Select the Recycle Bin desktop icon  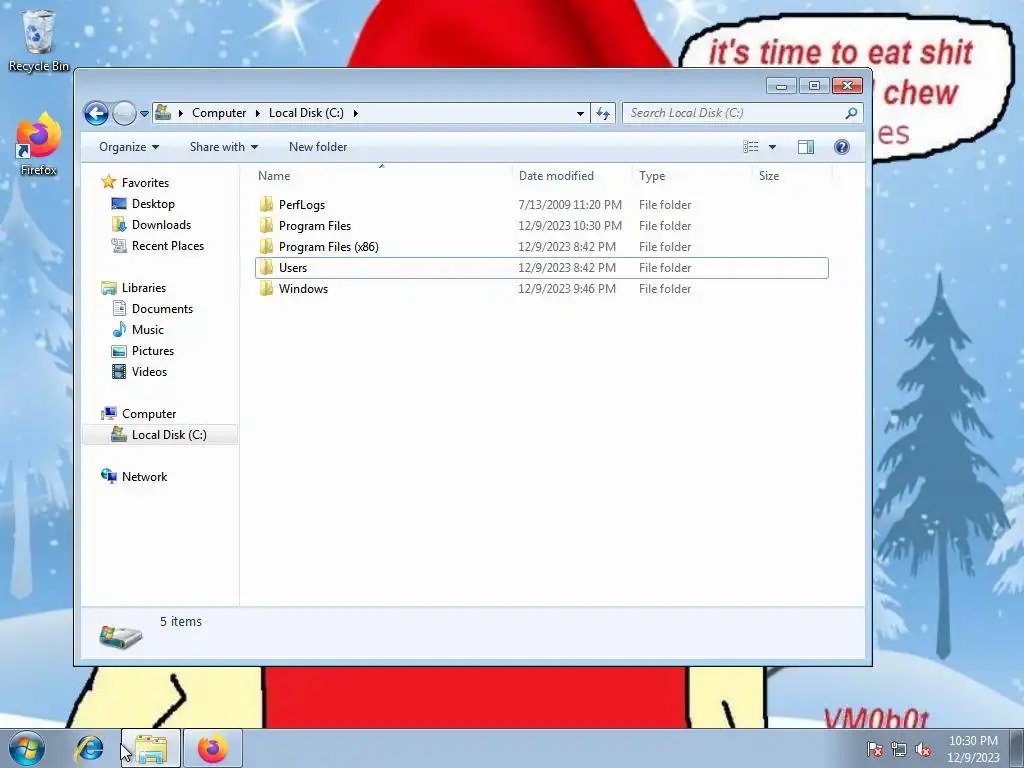pos(39,40)
